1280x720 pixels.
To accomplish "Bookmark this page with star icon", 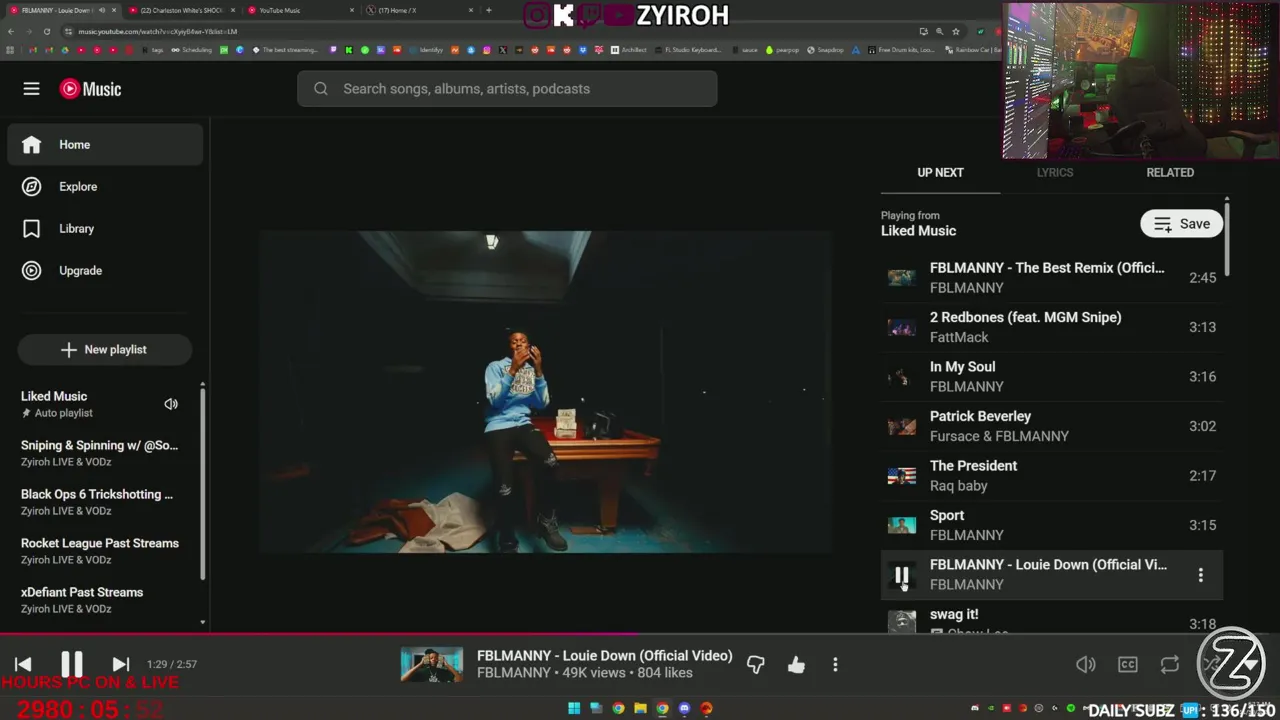I will click(x=955, y=31).
